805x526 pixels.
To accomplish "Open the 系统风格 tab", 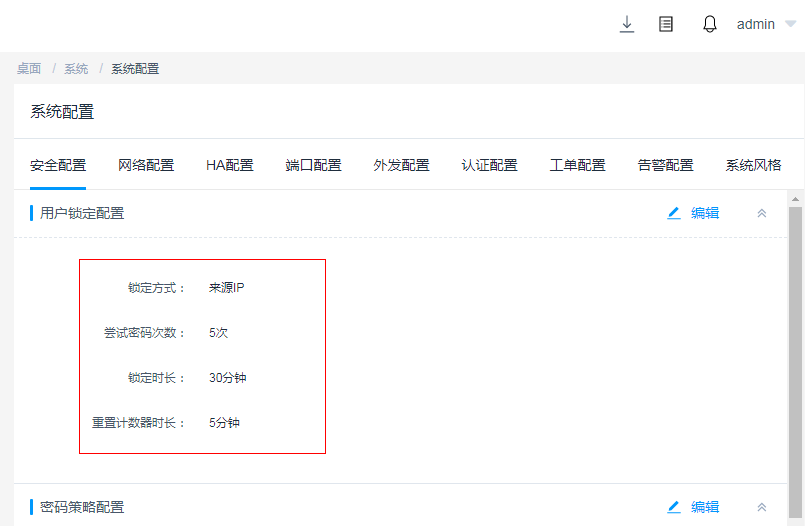I will pos(753,165).
